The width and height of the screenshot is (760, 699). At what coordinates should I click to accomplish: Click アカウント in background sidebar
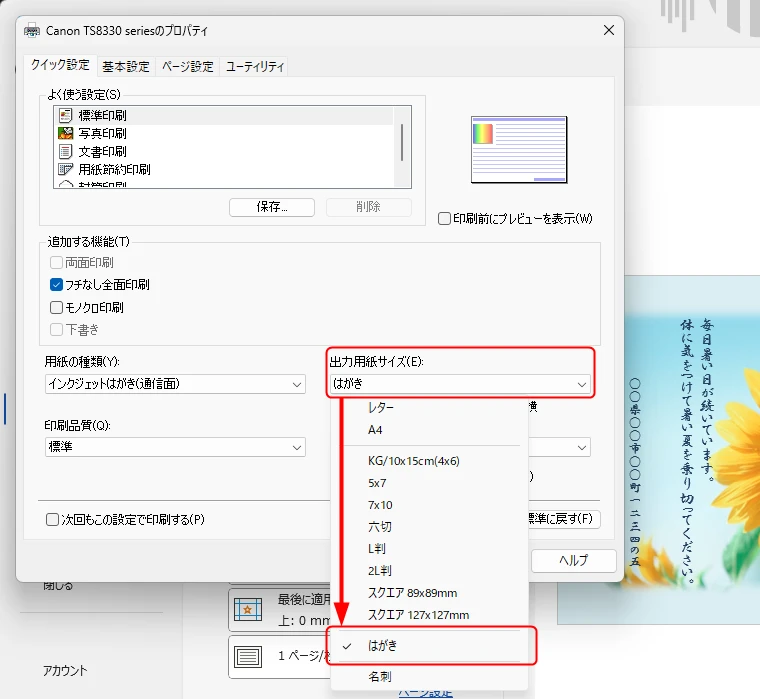coord(65,671)
